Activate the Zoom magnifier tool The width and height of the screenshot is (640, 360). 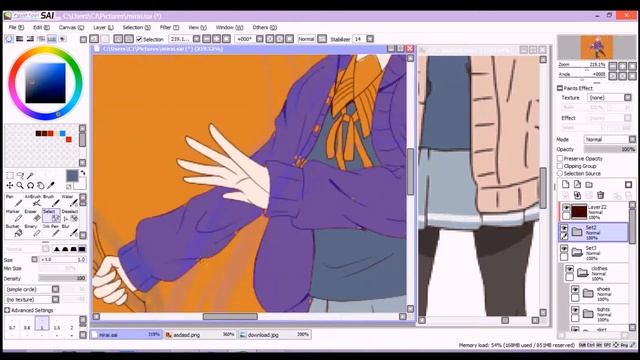point(20,186)
